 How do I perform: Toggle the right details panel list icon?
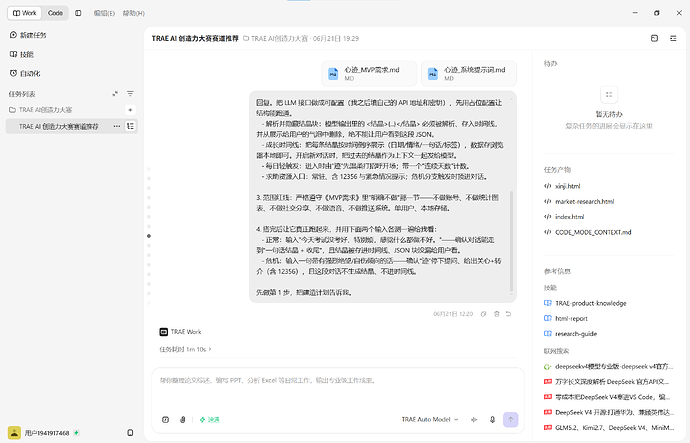click(673, 38)
